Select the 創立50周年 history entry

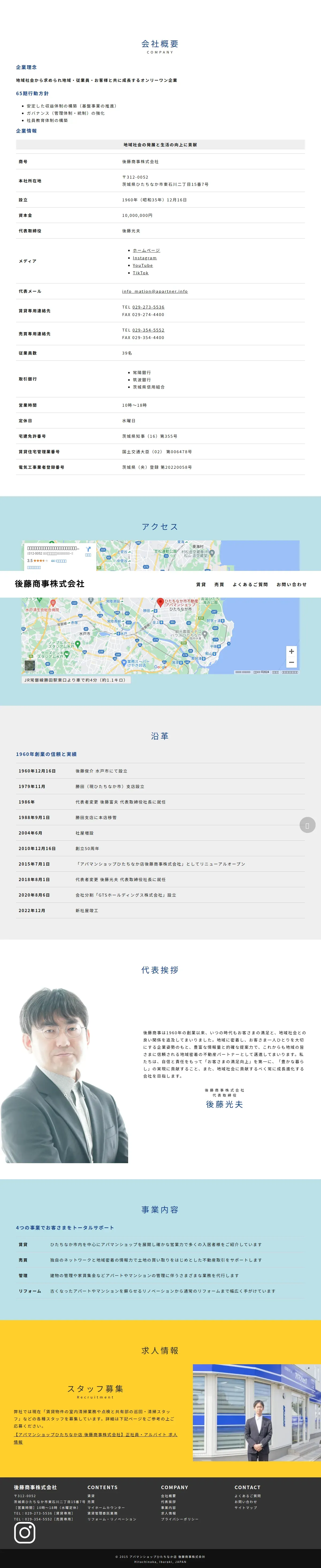[87, 848]
